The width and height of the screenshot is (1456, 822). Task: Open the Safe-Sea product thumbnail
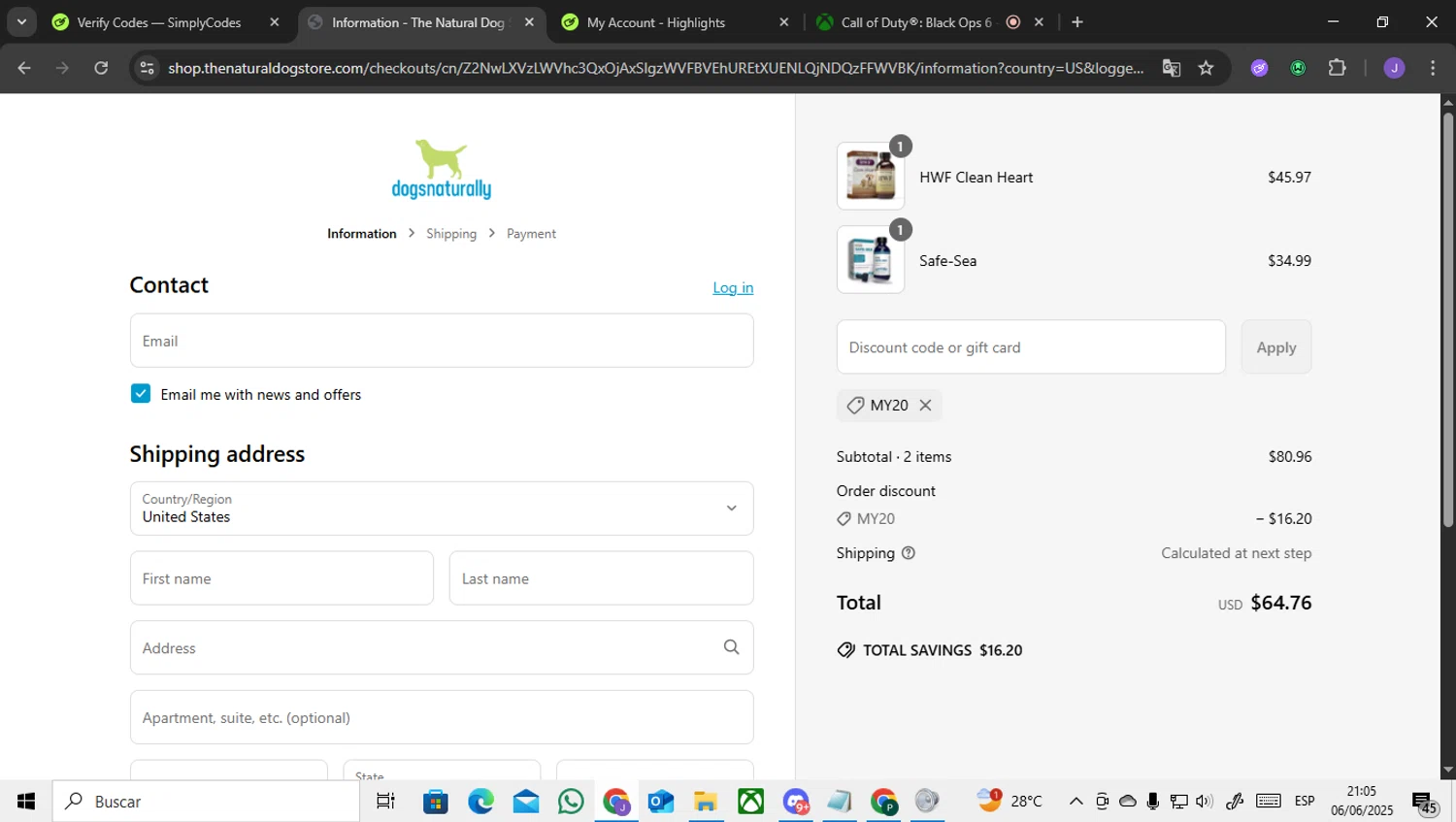tap(871, 260)
